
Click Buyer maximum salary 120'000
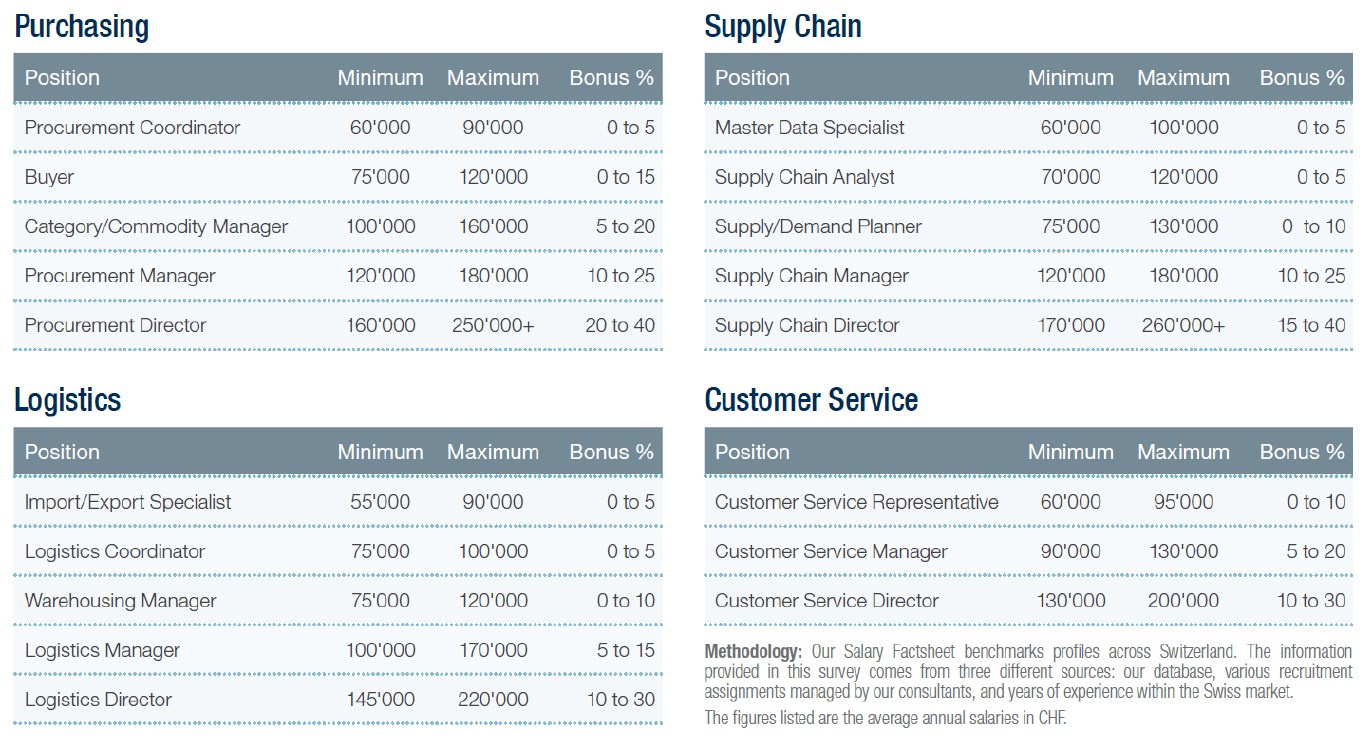pyautogui.click(x=493, y=177)
